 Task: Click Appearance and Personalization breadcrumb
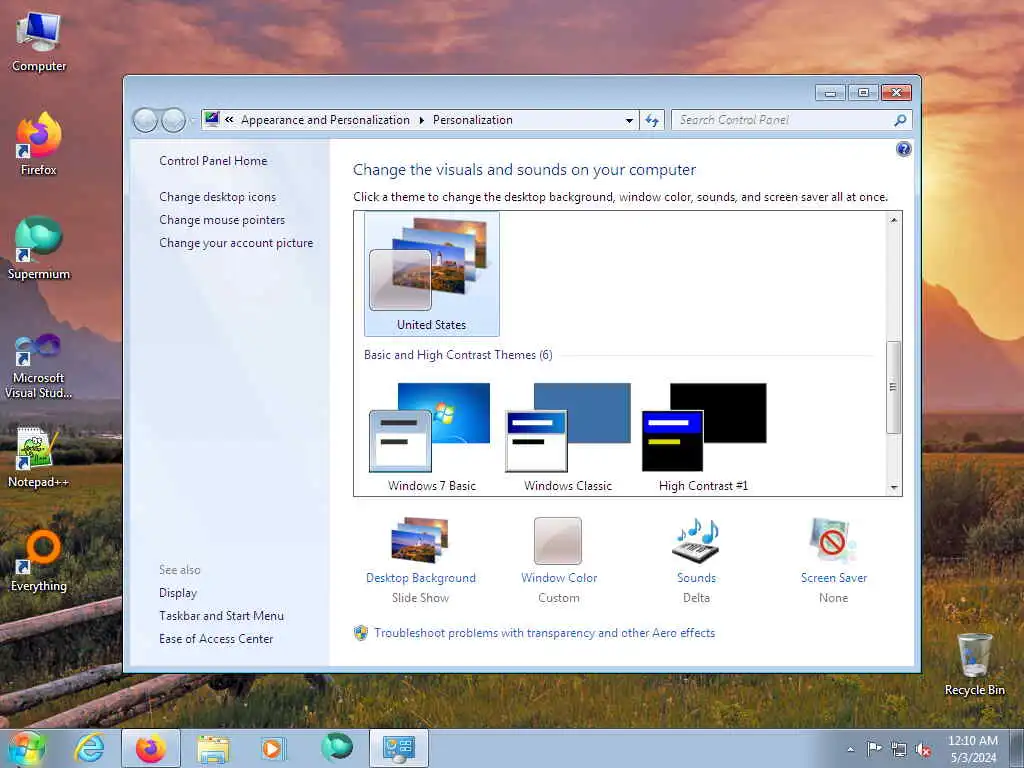325,120
